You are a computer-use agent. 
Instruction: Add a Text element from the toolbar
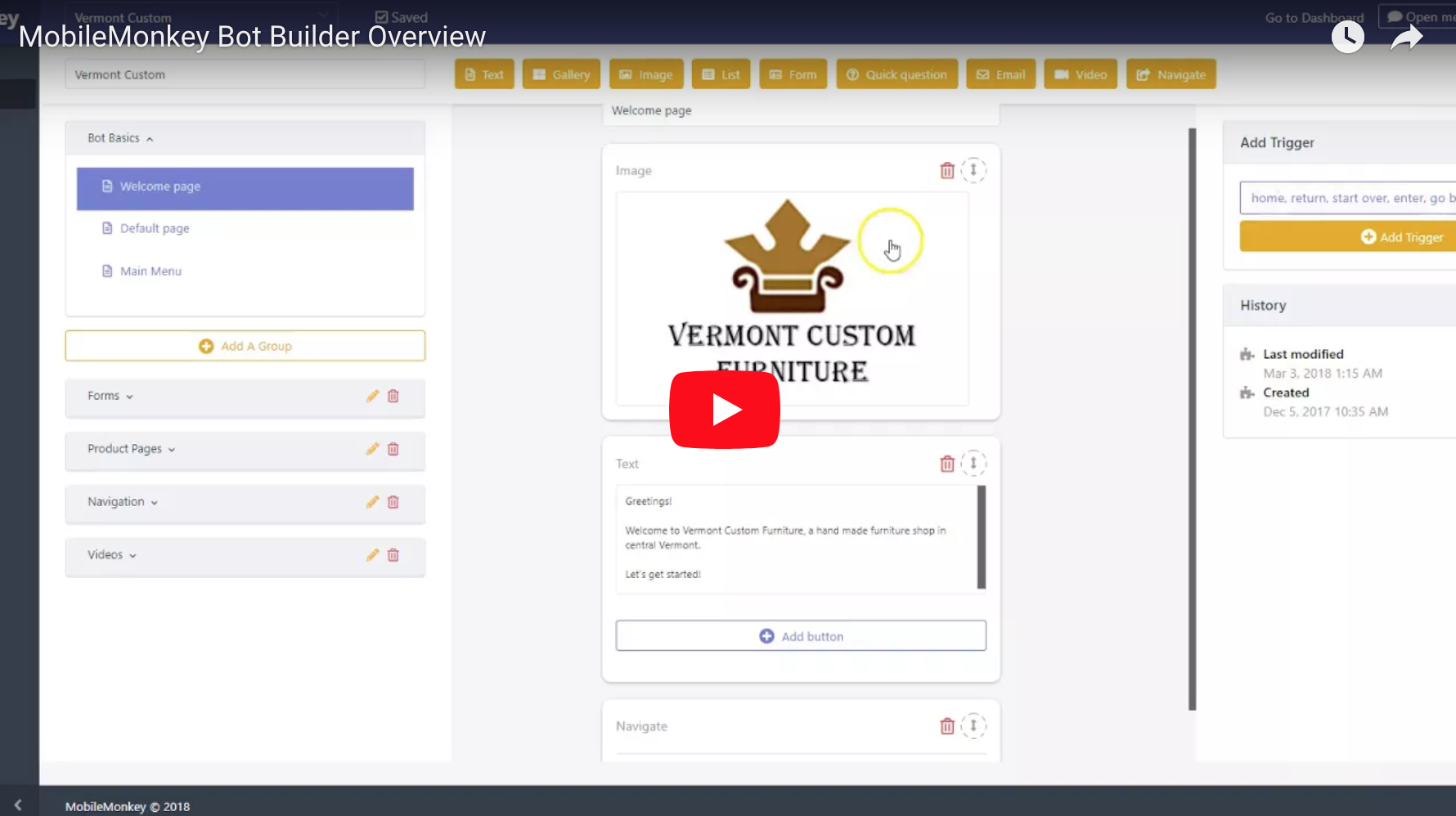(483, 74)
